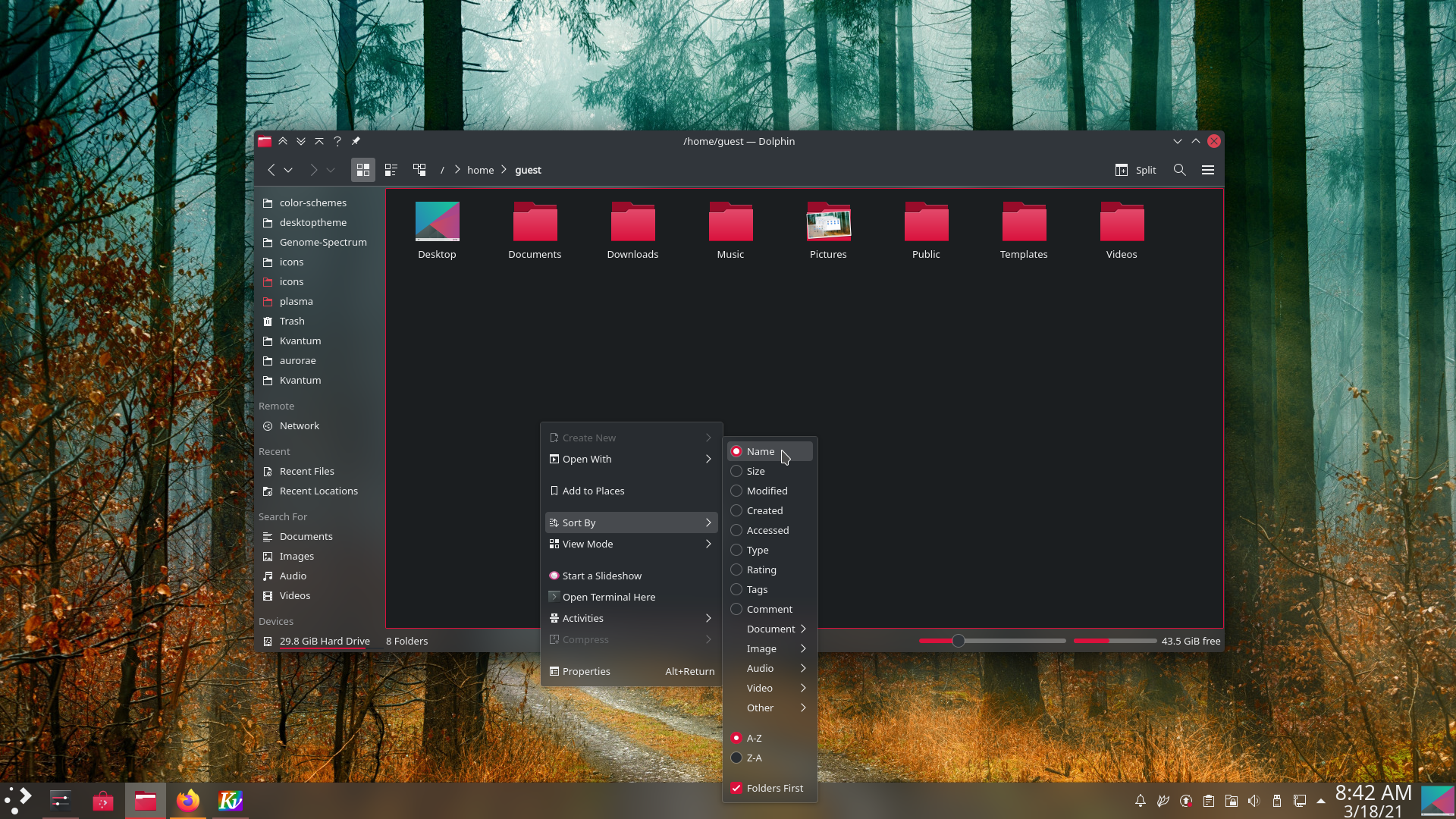Open Kvantum Manager from the taskbar
This screenshot has width=1456, height=819.
coord(230,801)
